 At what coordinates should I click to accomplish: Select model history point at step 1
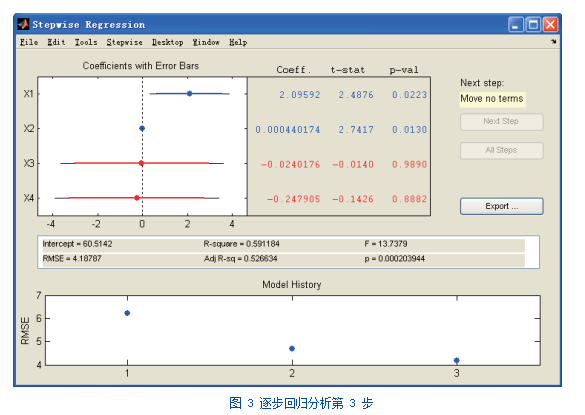[127, 313]
